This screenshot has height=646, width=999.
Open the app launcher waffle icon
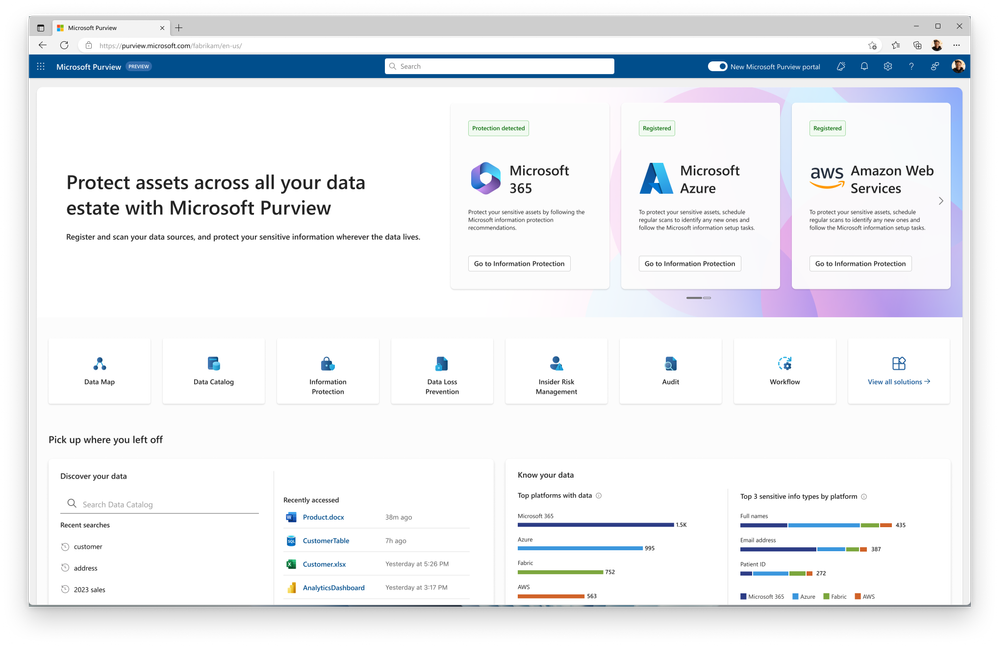(41, 66)
